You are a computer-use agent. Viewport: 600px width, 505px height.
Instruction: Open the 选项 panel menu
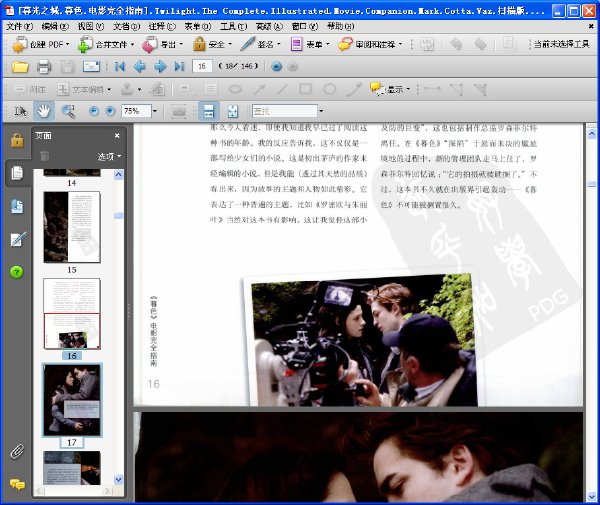click(109, 156)
